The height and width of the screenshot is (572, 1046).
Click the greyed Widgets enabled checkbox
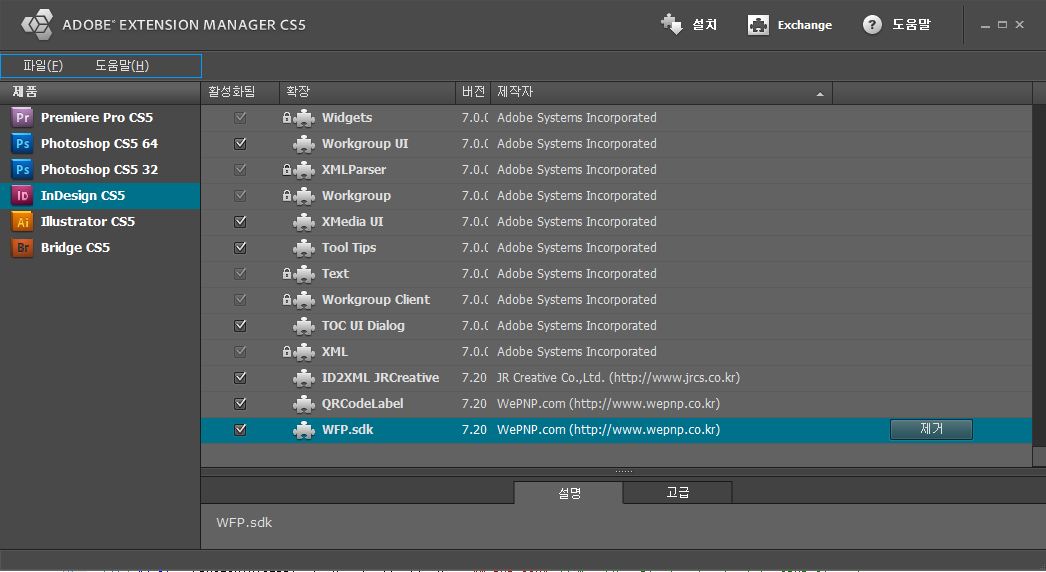pos(240,117)
